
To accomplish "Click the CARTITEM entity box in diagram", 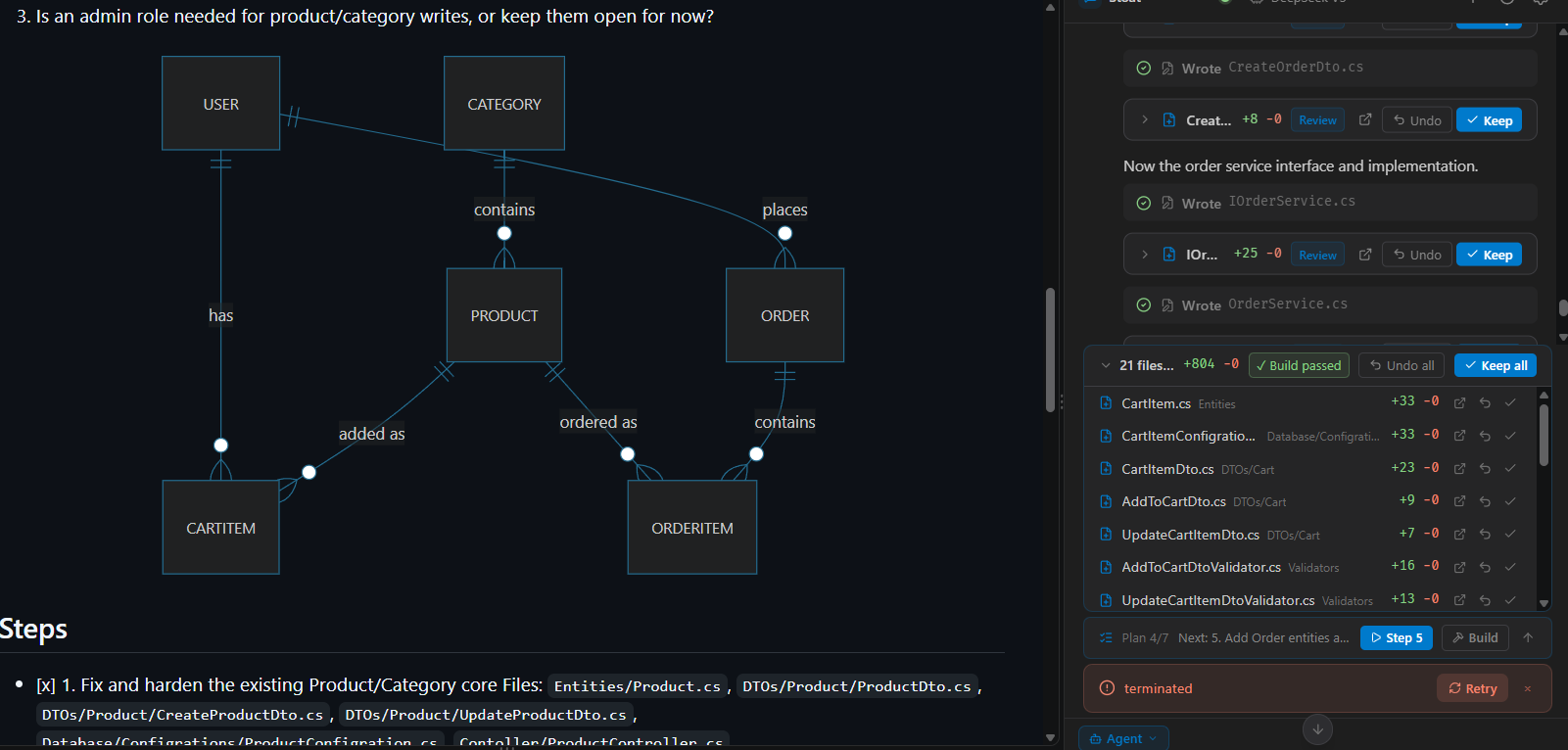I will (221, 528).
